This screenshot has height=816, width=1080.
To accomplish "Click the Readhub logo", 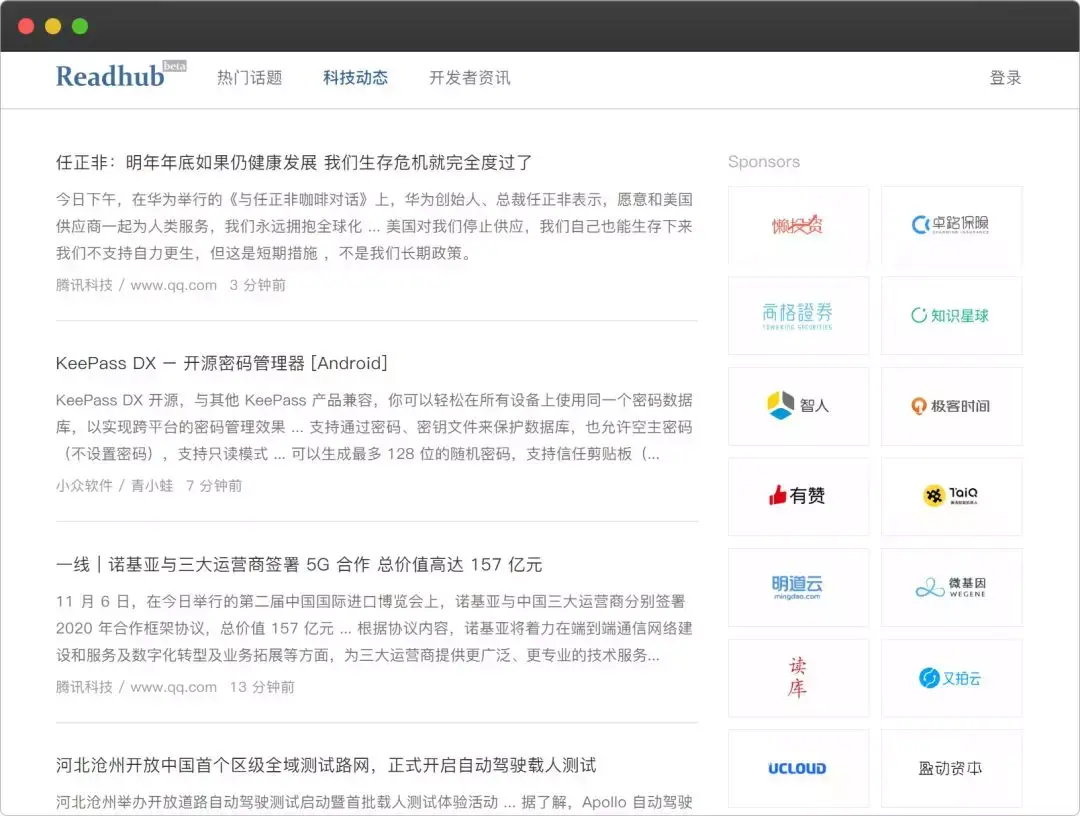I will (112, 75).
